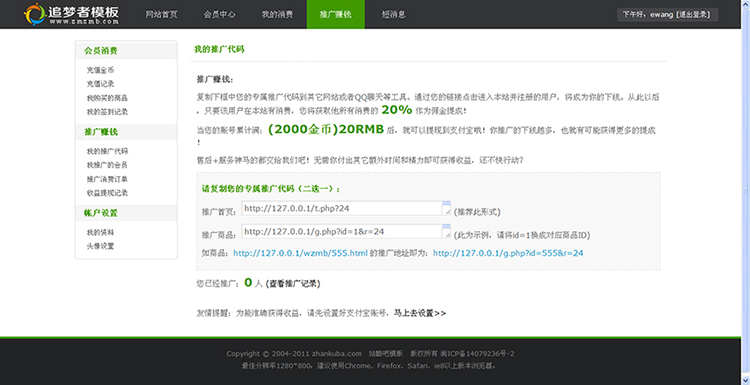The image size is (750, 385).
Task: Open the 127.0.0.1/wzmb/555.html example link
Action: [300, 253]
